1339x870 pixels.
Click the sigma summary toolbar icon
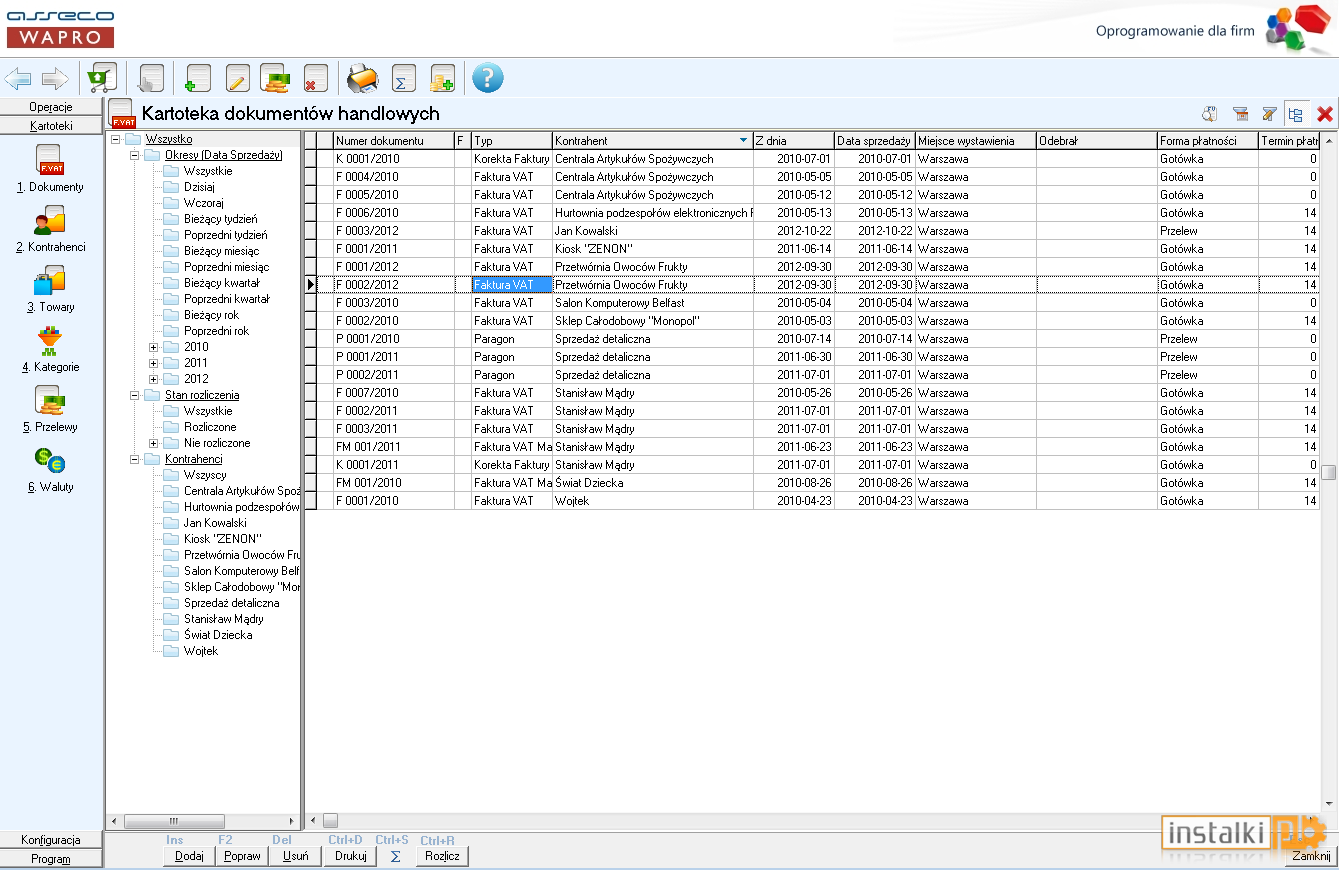404,78
